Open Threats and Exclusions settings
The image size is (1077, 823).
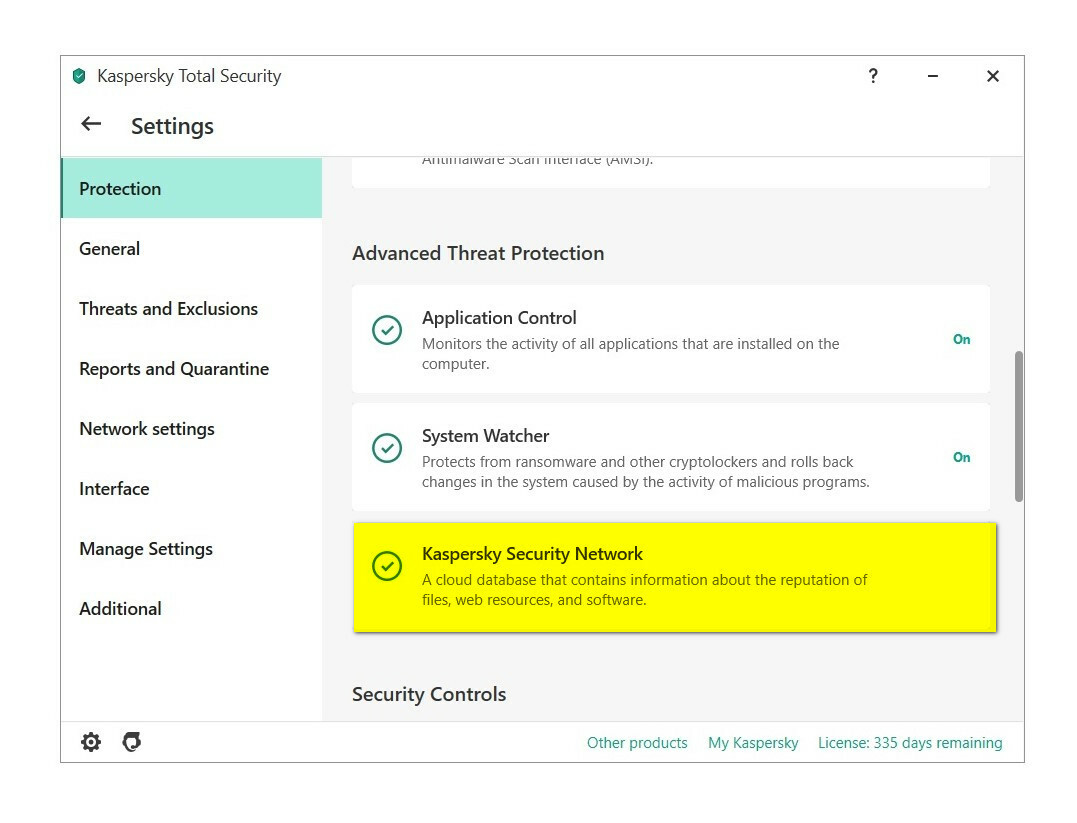click(x=192, y=308)
